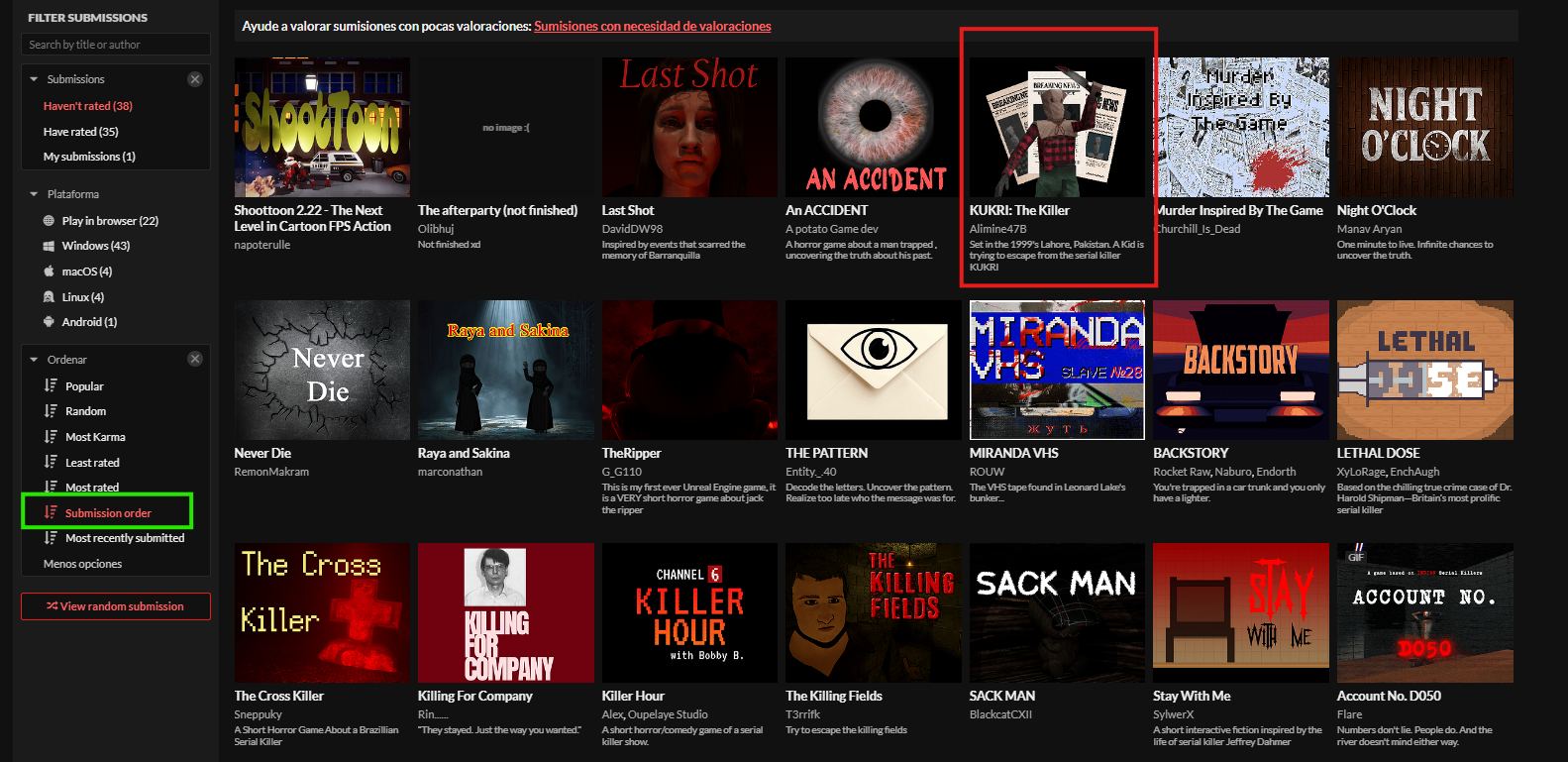Open the An ACCIDENT eye thumbnail
This screenshot has width=1568, height=762.
point(874,127)
